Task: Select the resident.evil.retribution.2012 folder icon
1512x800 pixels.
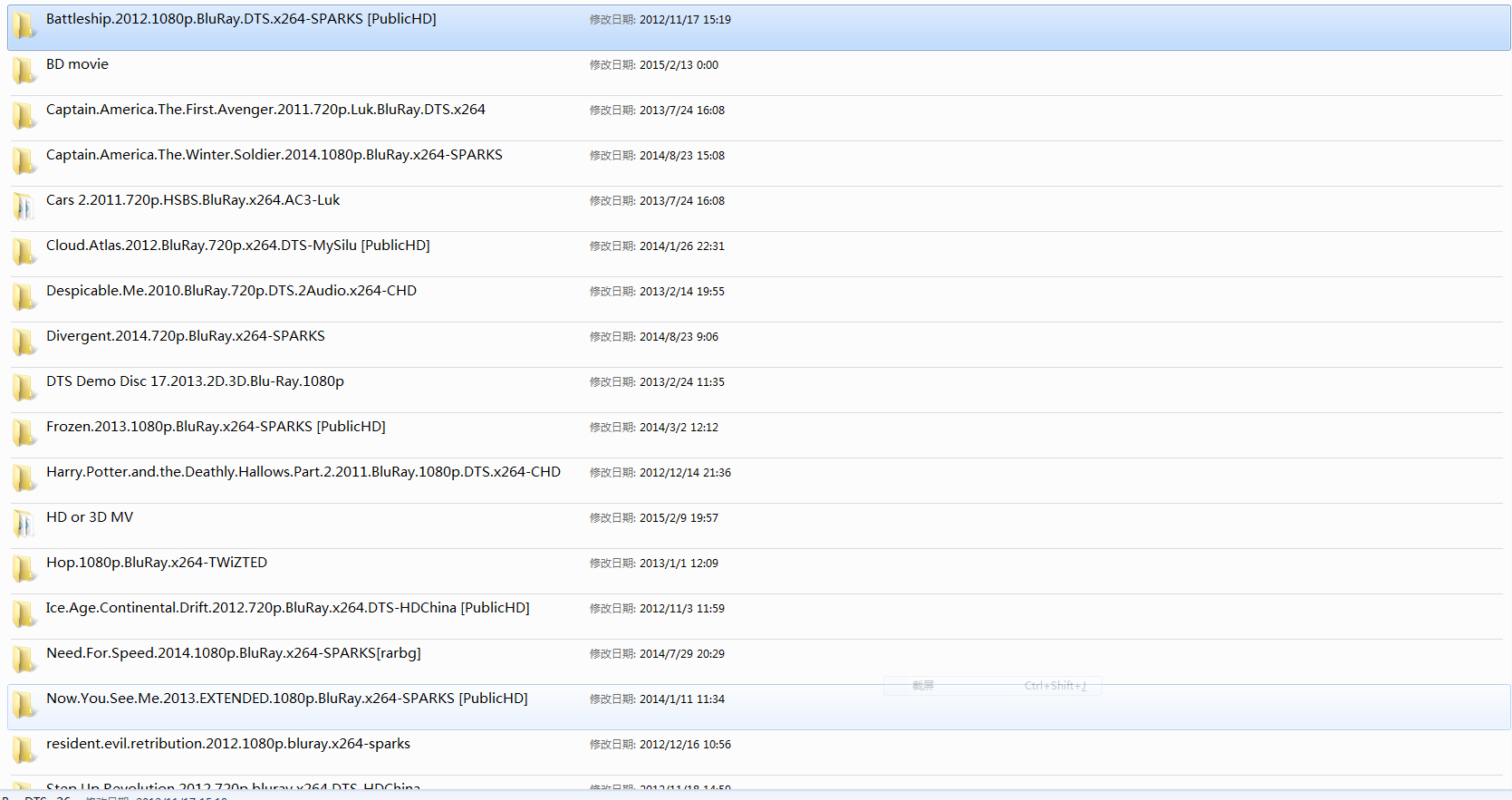Action: pos(24,751)
